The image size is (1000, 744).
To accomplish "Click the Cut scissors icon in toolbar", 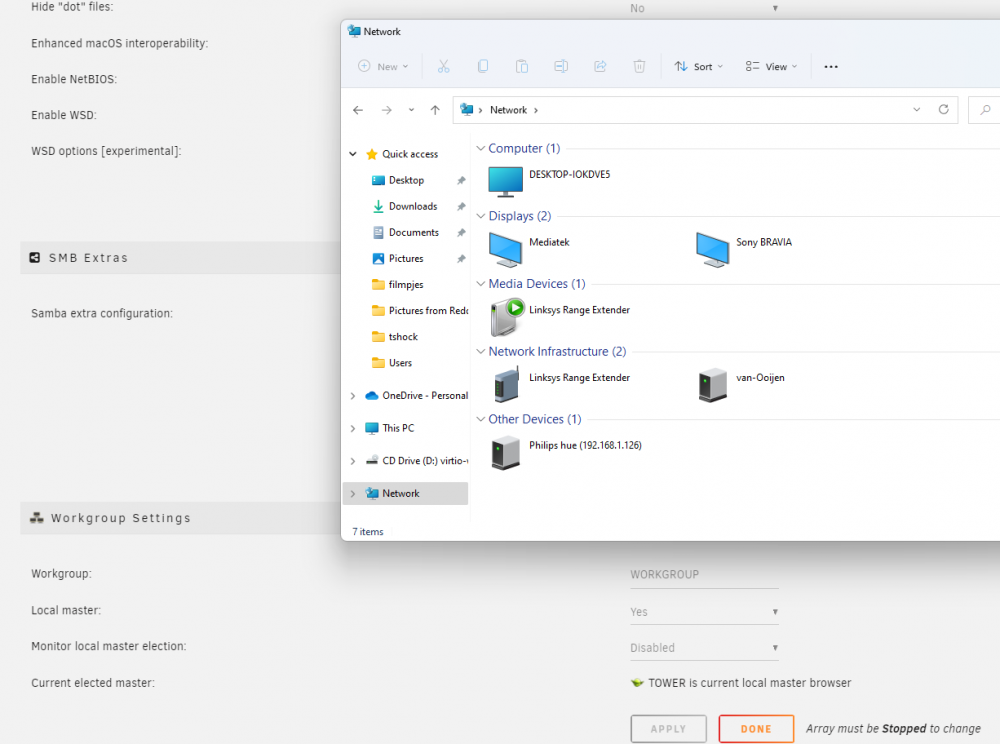I will pos(444,66).
